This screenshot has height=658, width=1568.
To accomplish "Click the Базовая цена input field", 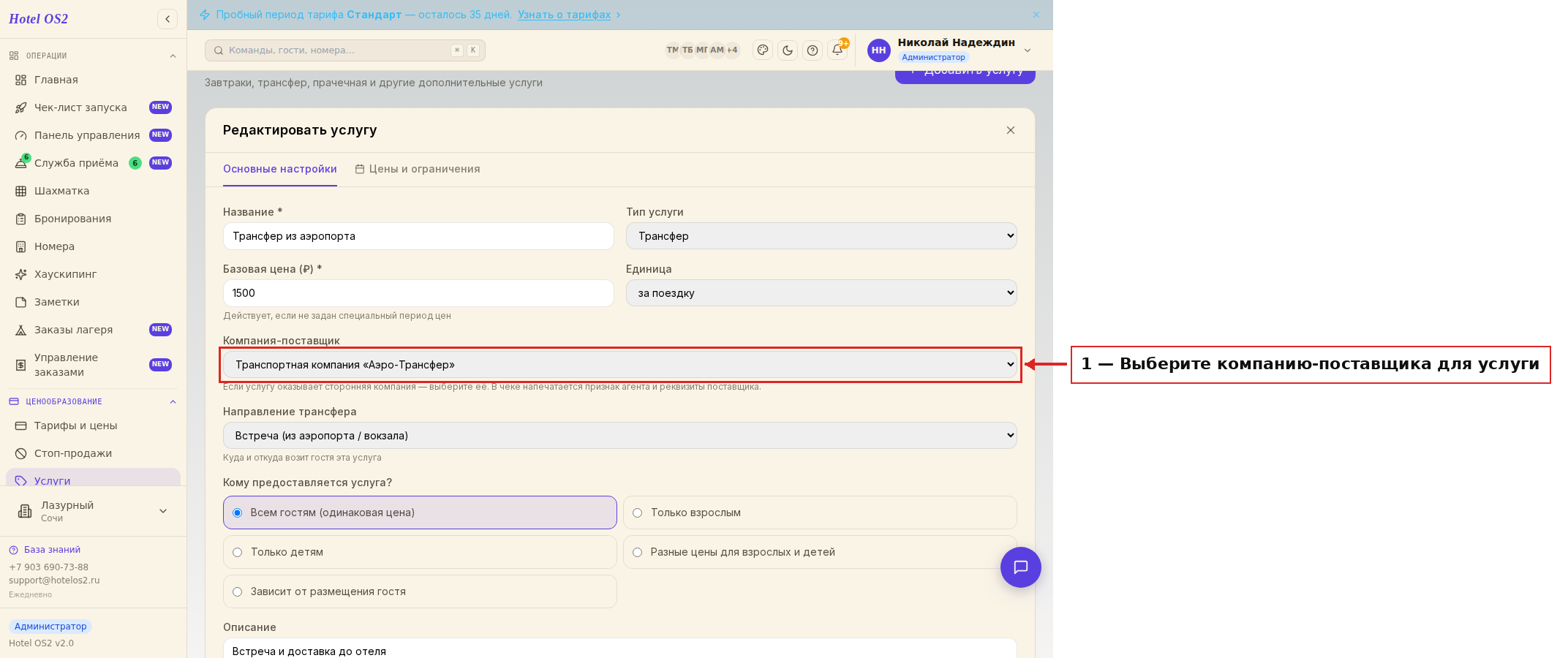I will (418, 293).
